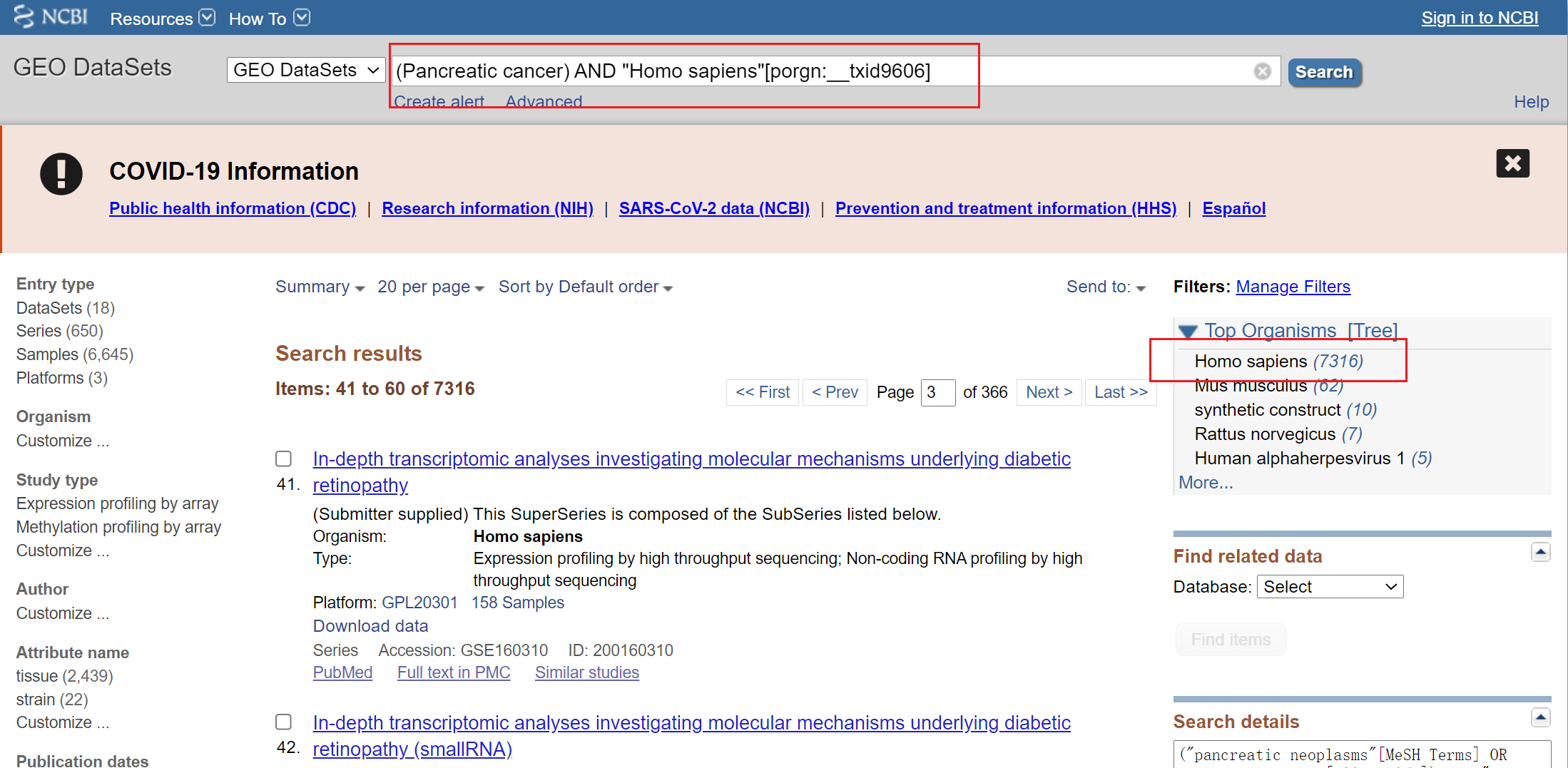This screenshot has height=768, width=1568.
Task: Open the Database Select combo box
Action: tap(1330, 587)
